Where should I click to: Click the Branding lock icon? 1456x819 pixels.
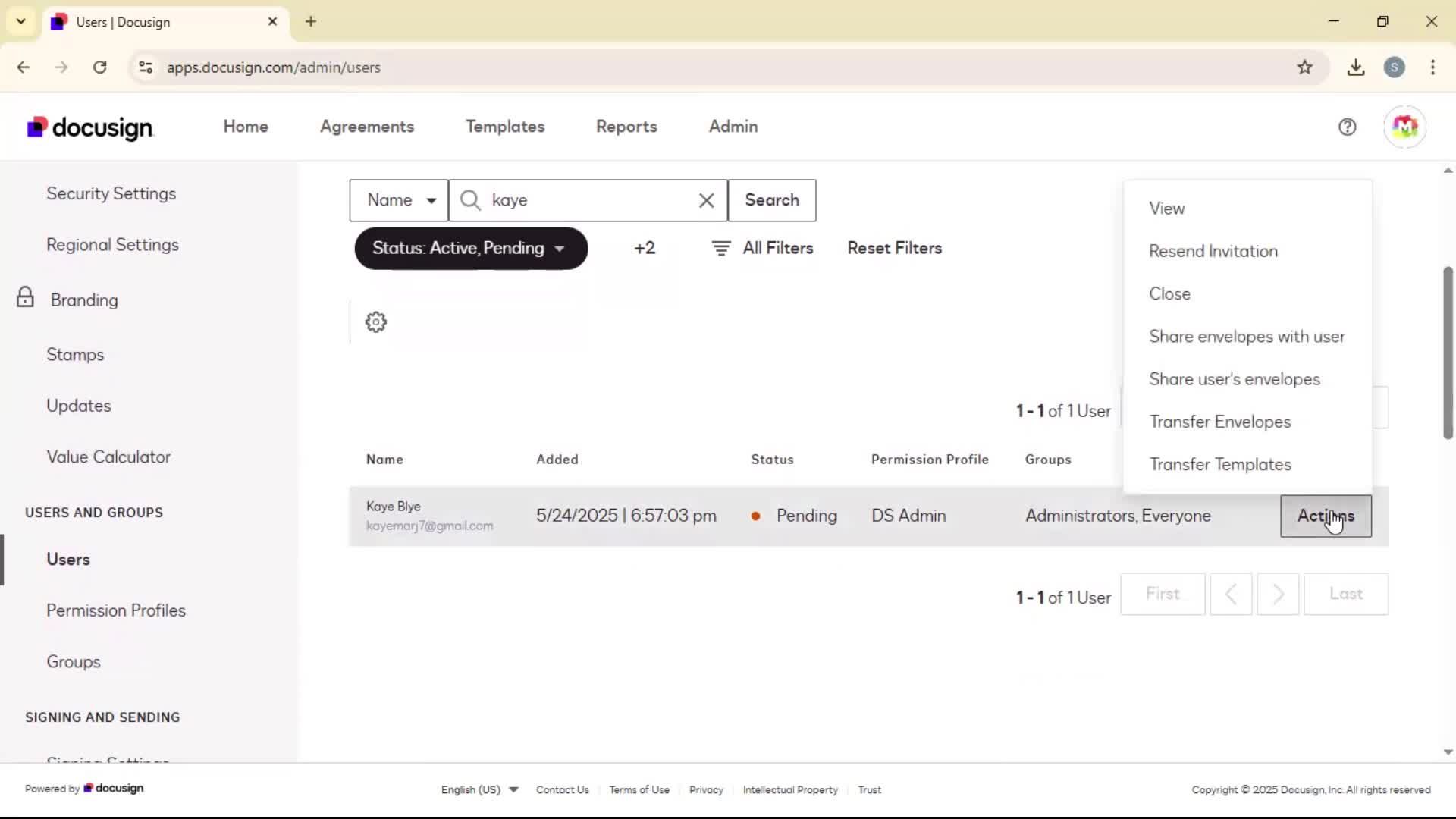click(x=25, y=297)
